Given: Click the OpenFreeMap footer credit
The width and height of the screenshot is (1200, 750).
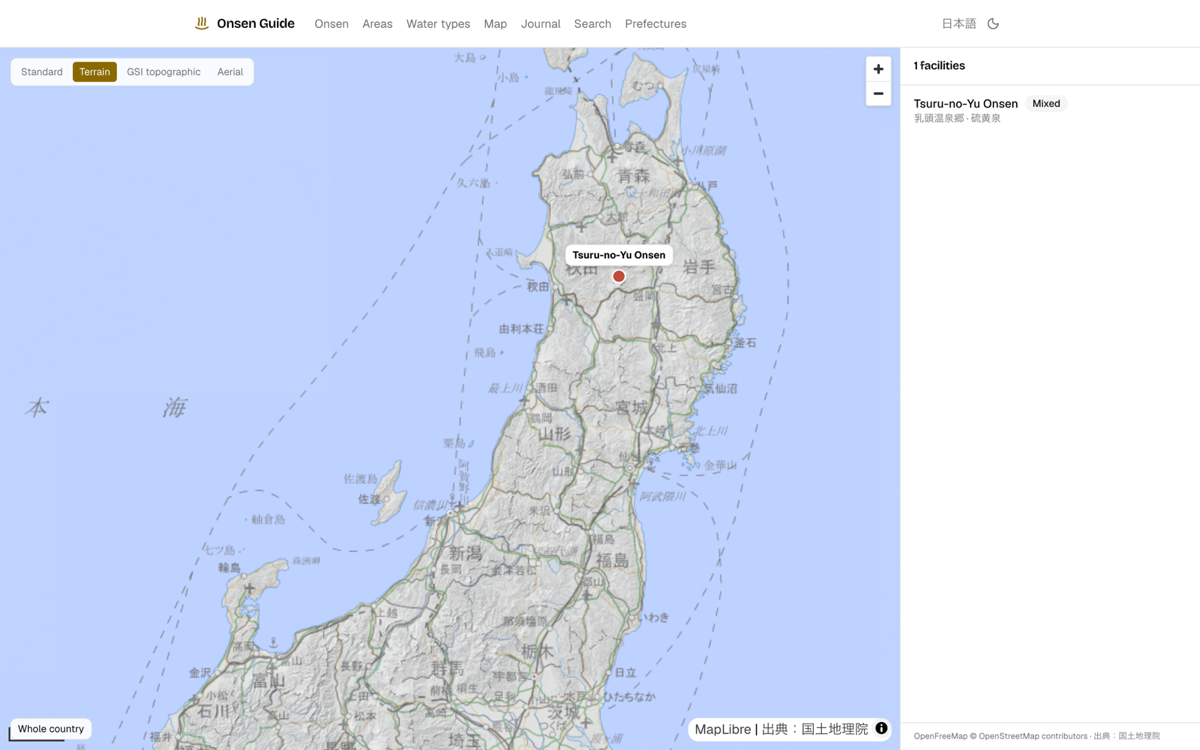Looking at the screenshot, I should (x=940, y=736).
